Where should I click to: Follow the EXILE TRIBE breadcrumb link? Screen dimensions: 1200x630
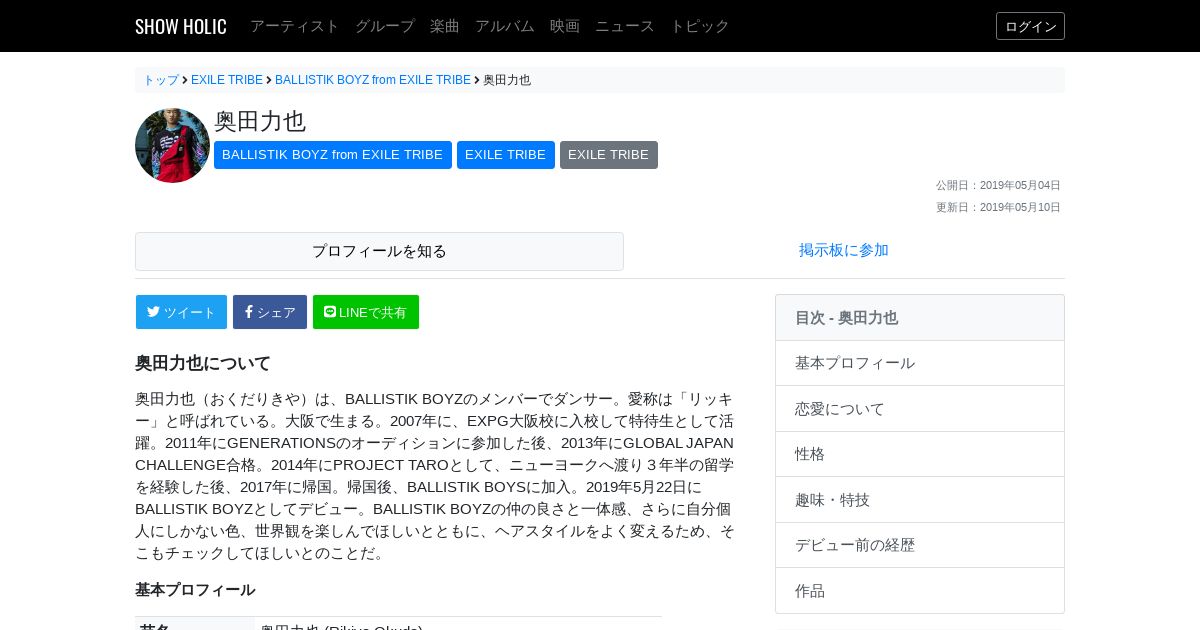pyautogui.click(x=227, y=80)
